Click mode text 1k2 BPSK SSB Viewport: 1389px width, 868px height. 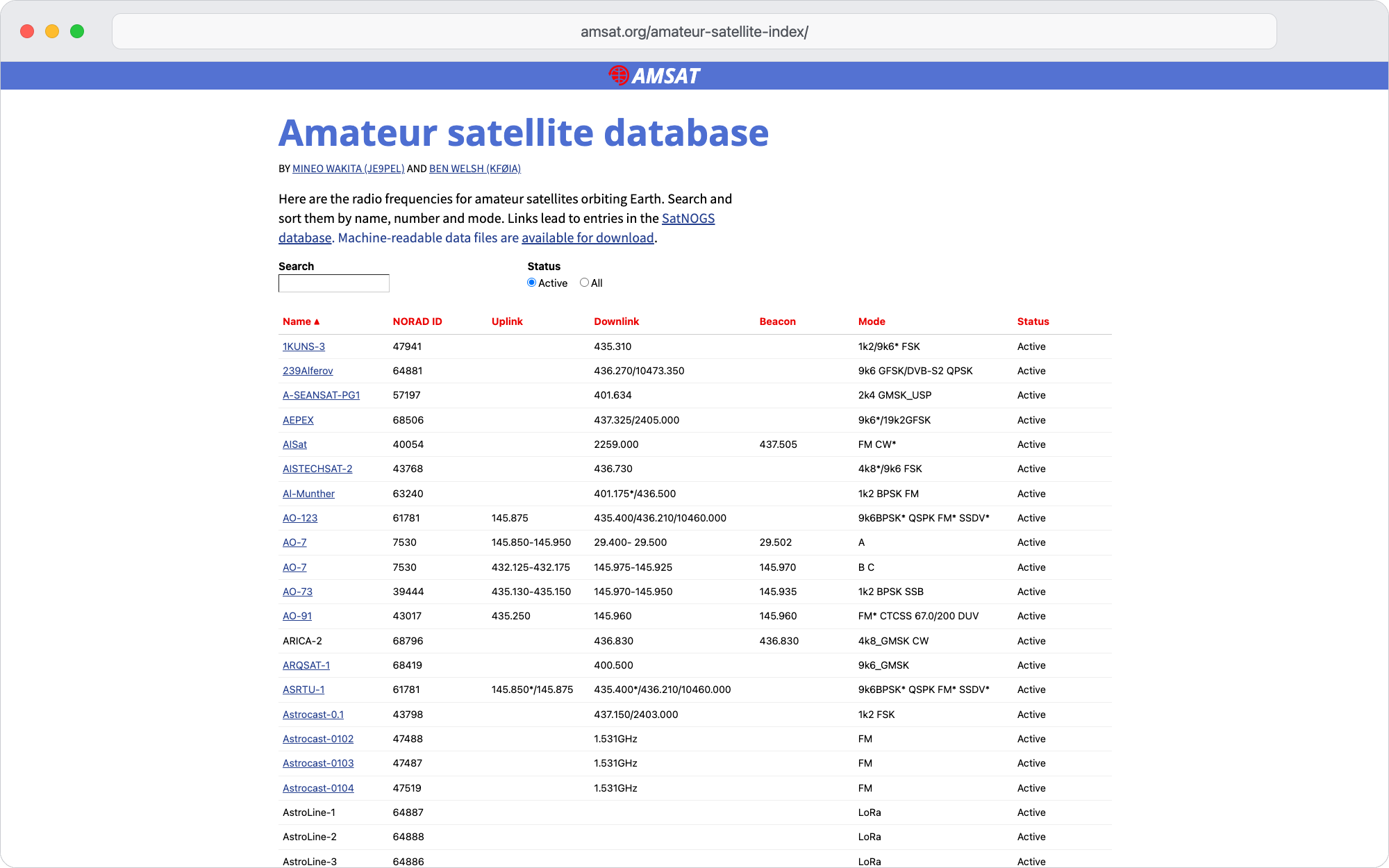(x=891, y=592)
